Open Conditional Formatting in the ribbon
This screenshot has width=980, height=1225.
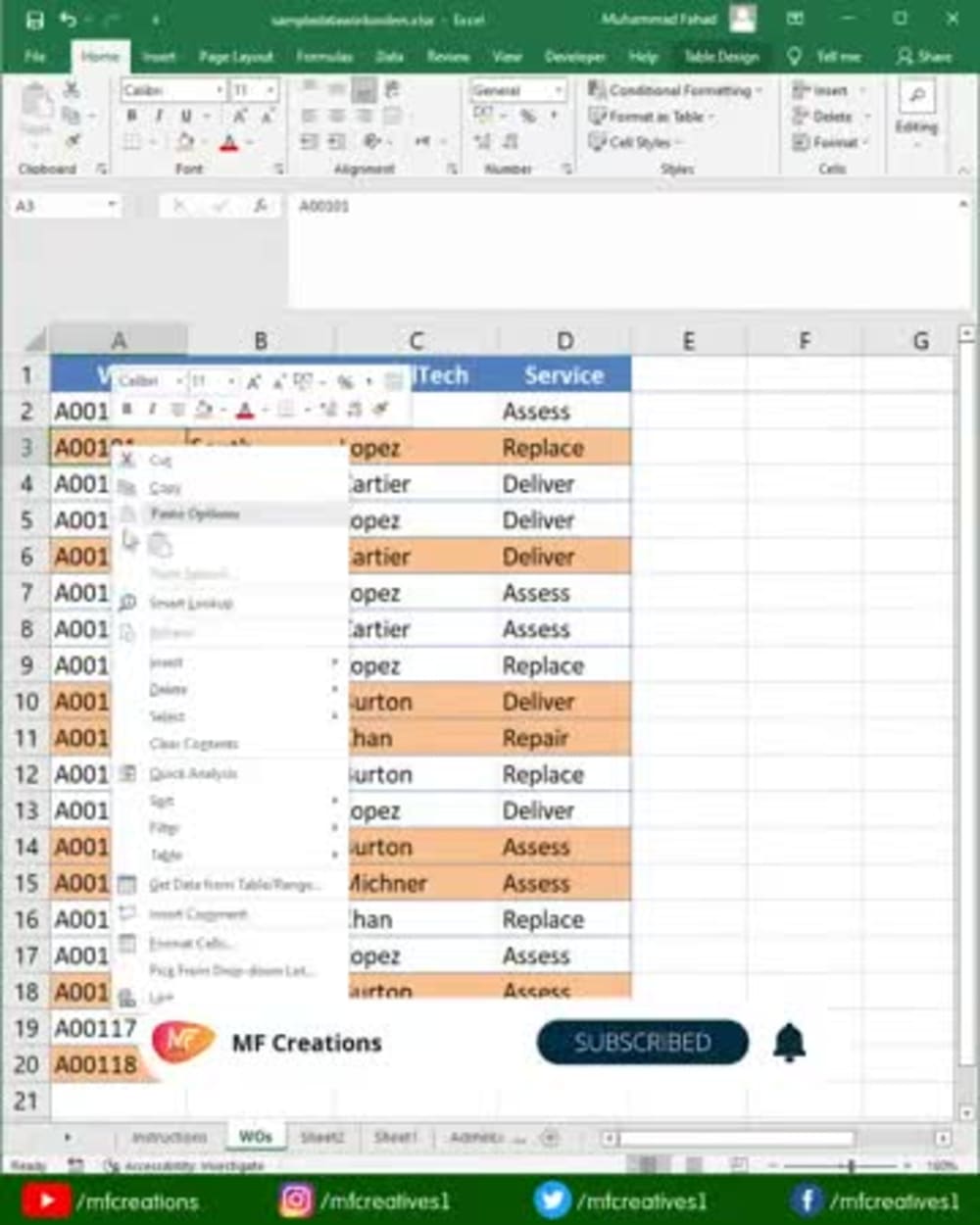click(x=675, y=90)
